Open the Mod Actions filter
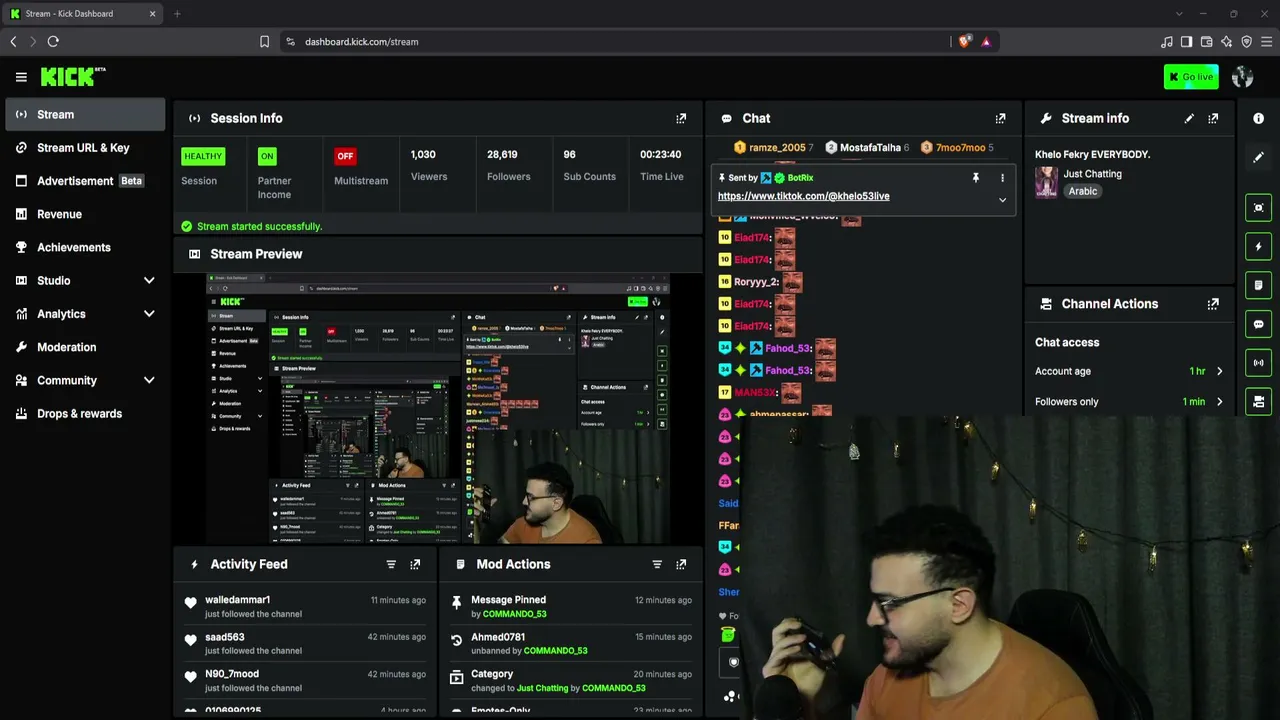 click(x=657, y=564)
